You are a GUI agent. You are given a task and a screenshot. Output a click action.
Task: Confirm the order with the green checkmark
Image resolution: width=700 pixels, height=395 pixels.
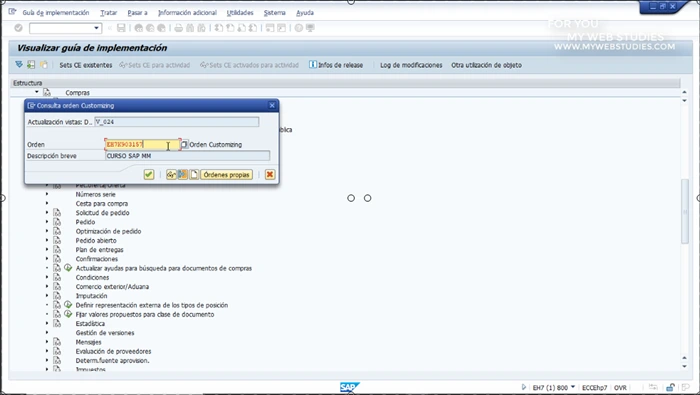pos(149,175)
